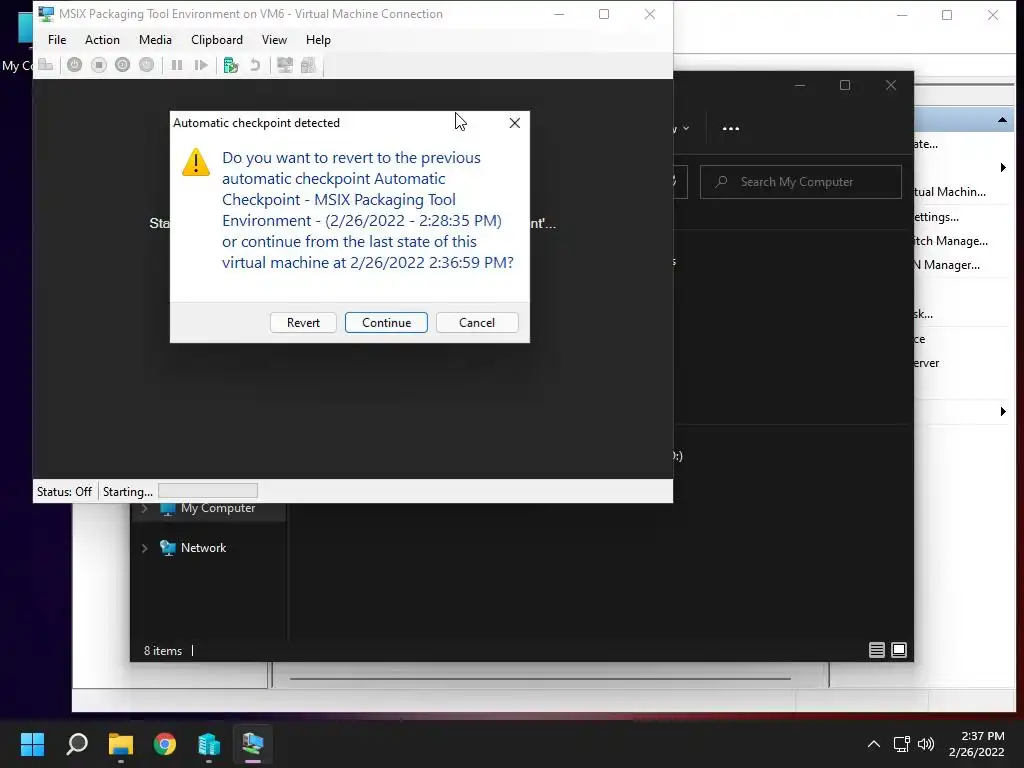Click the Pause toolbar icon

[176, 65]
